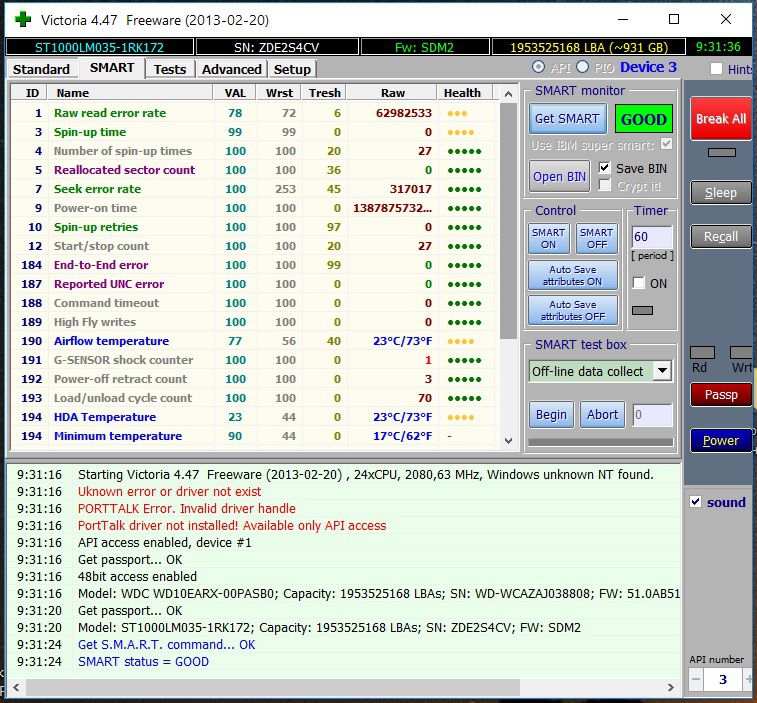Screen dimensions: 757x703
Task: Click the SMART status = GOOD log line
Action: click(x=143, y=661)
